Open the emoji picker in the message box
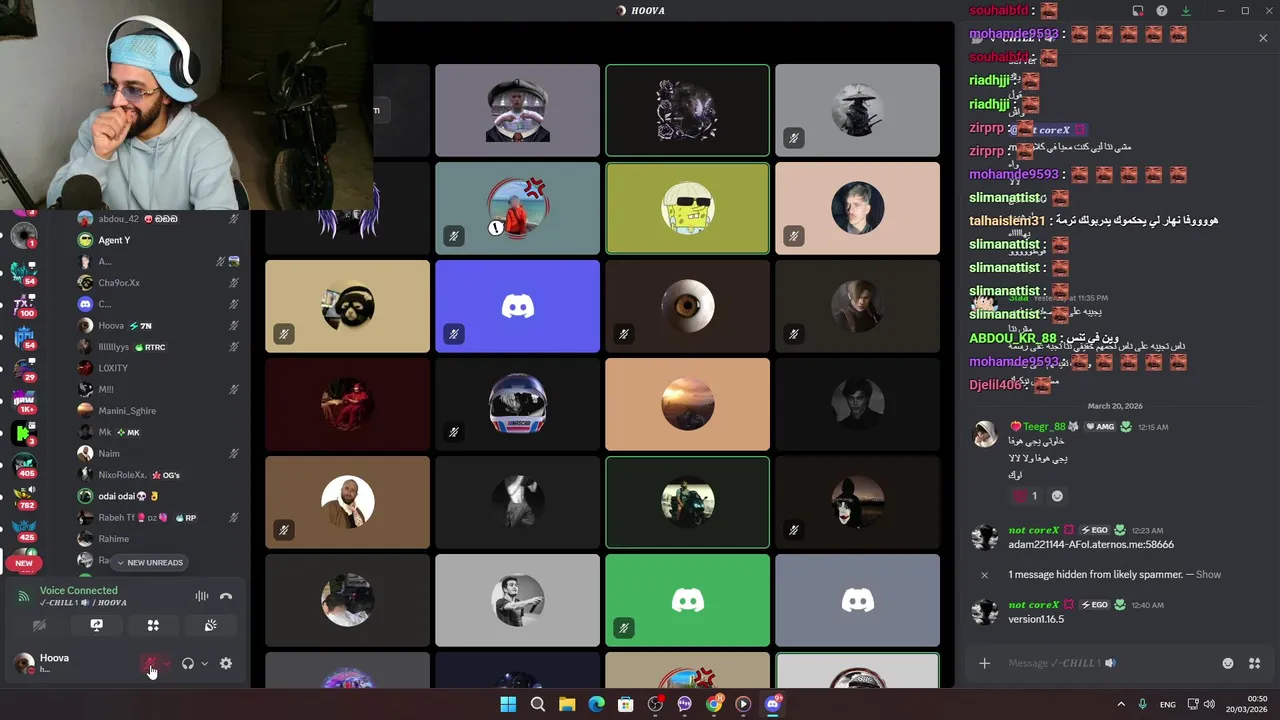Screen dimensions: 1280x720 coord(1228,663)
